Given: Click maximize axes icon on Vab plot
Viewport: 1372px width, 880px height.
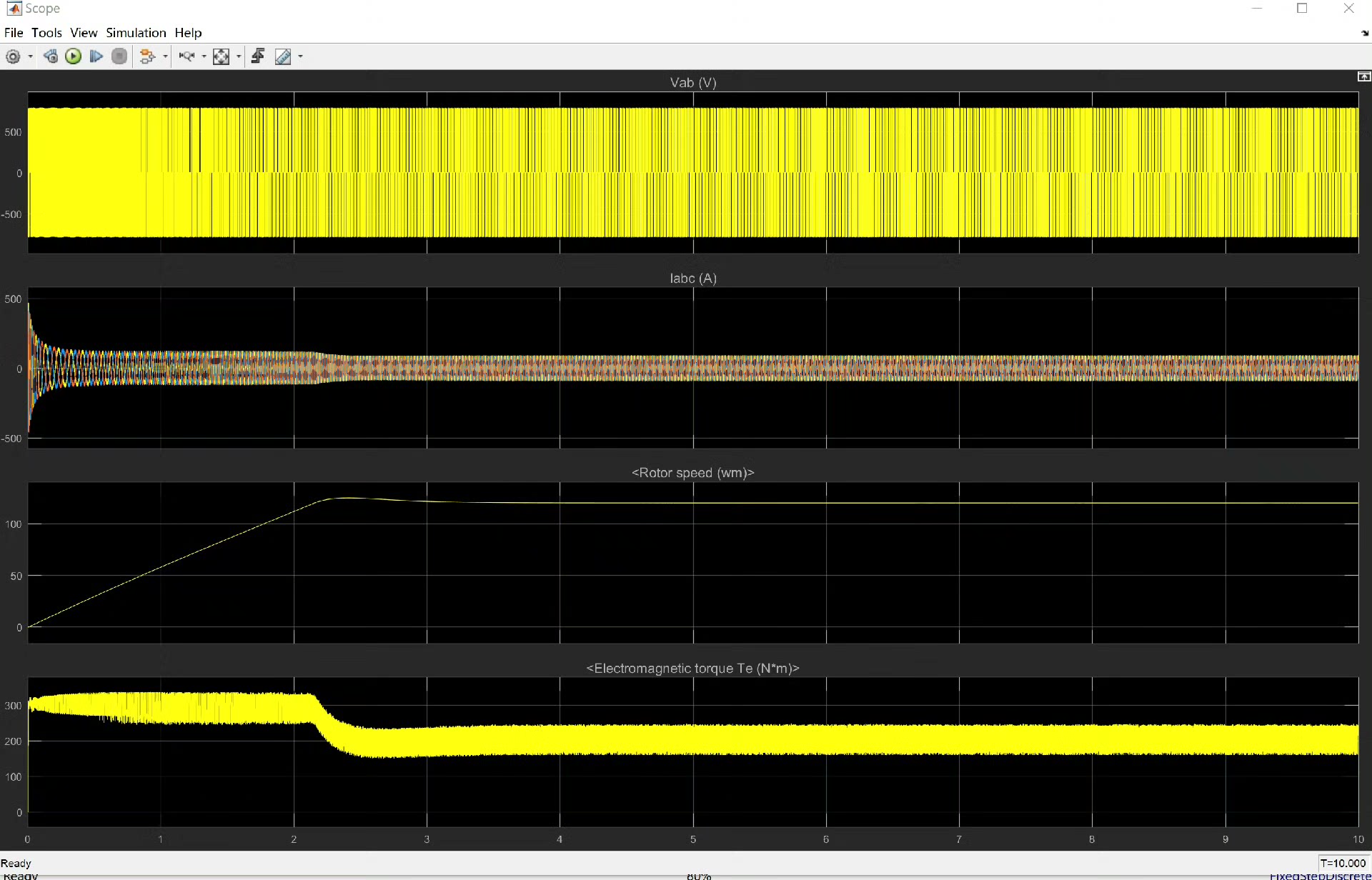Looking at the screenshot, I should (1363, 76).
